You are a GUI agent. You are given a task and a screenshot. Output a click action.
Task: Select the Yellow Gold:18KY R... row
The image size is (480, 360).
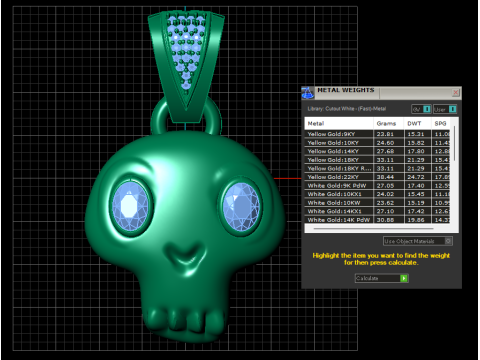tap(377, 169)
